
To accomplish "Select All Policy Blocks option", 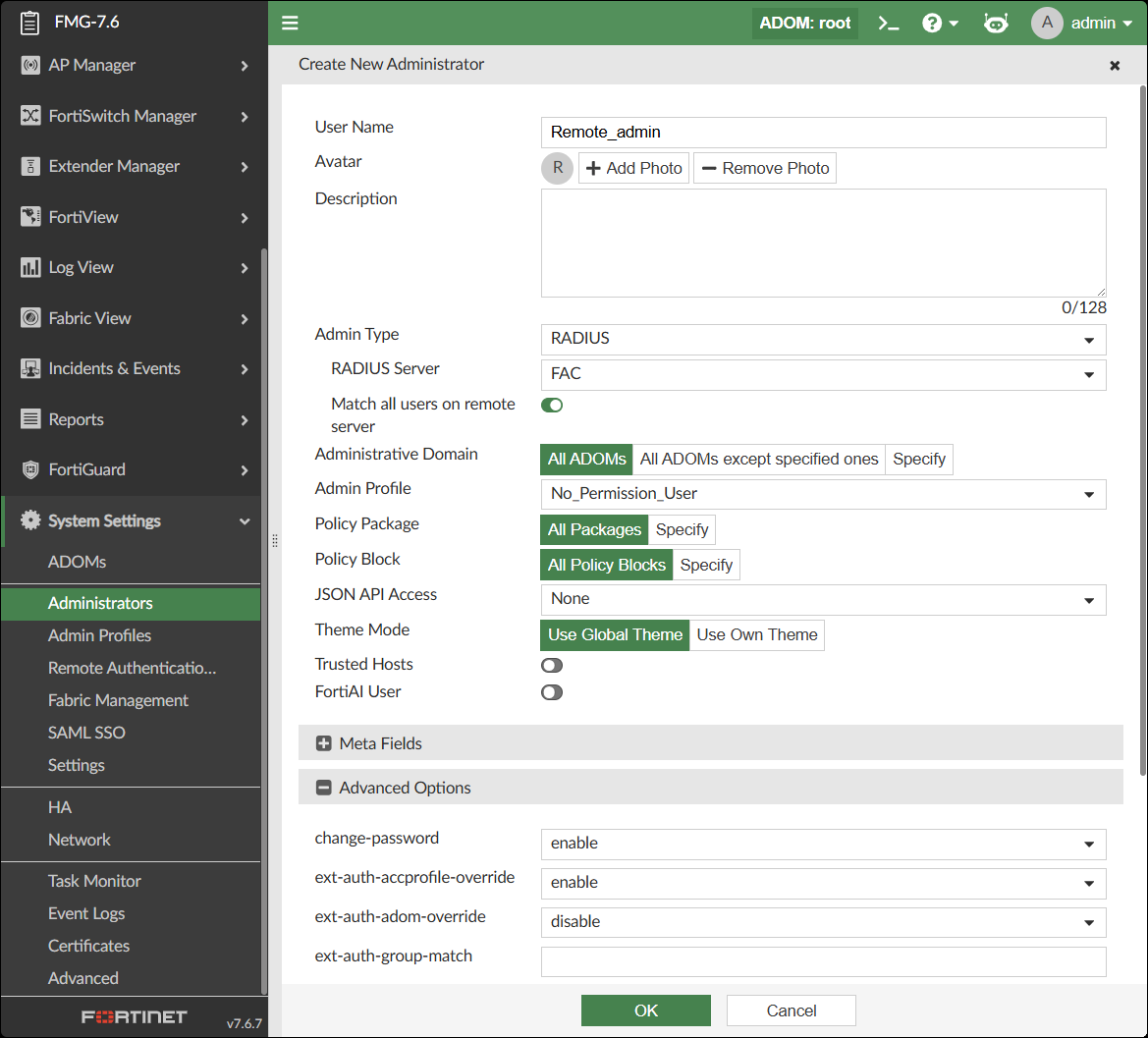I will click(606, 565).
